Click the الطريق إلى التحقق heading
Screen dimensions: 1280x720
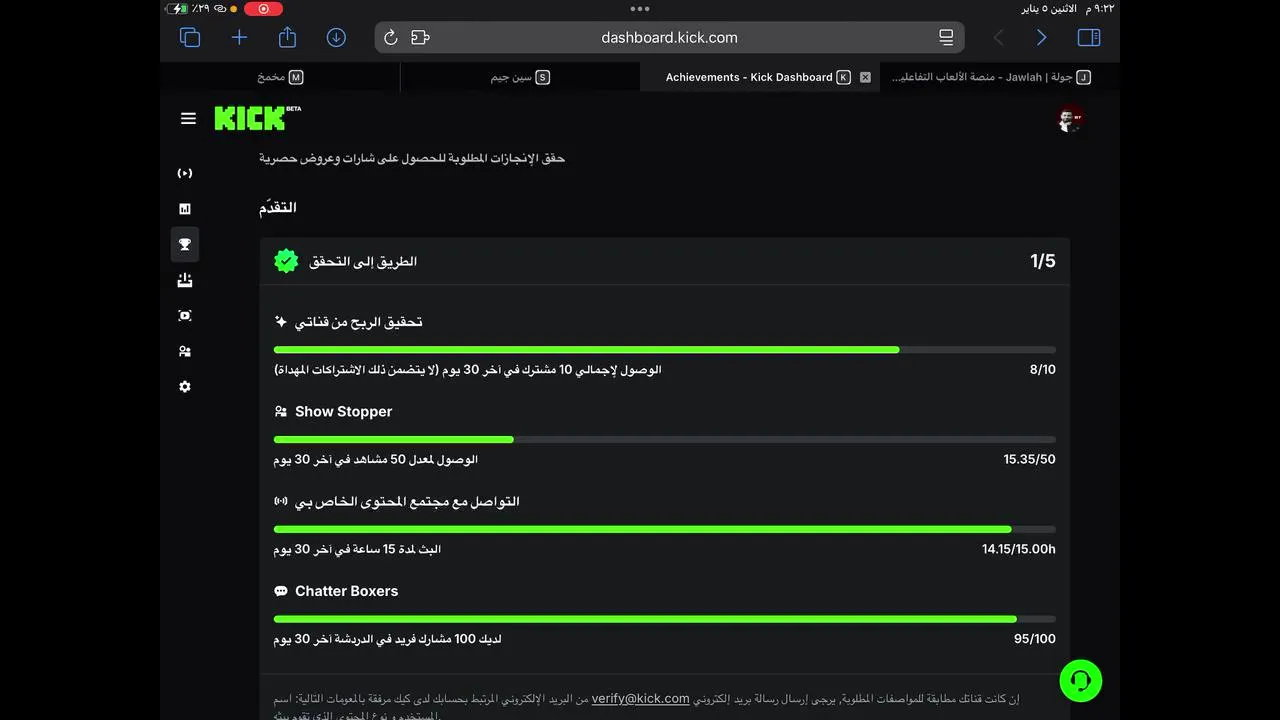coord(363,261)
